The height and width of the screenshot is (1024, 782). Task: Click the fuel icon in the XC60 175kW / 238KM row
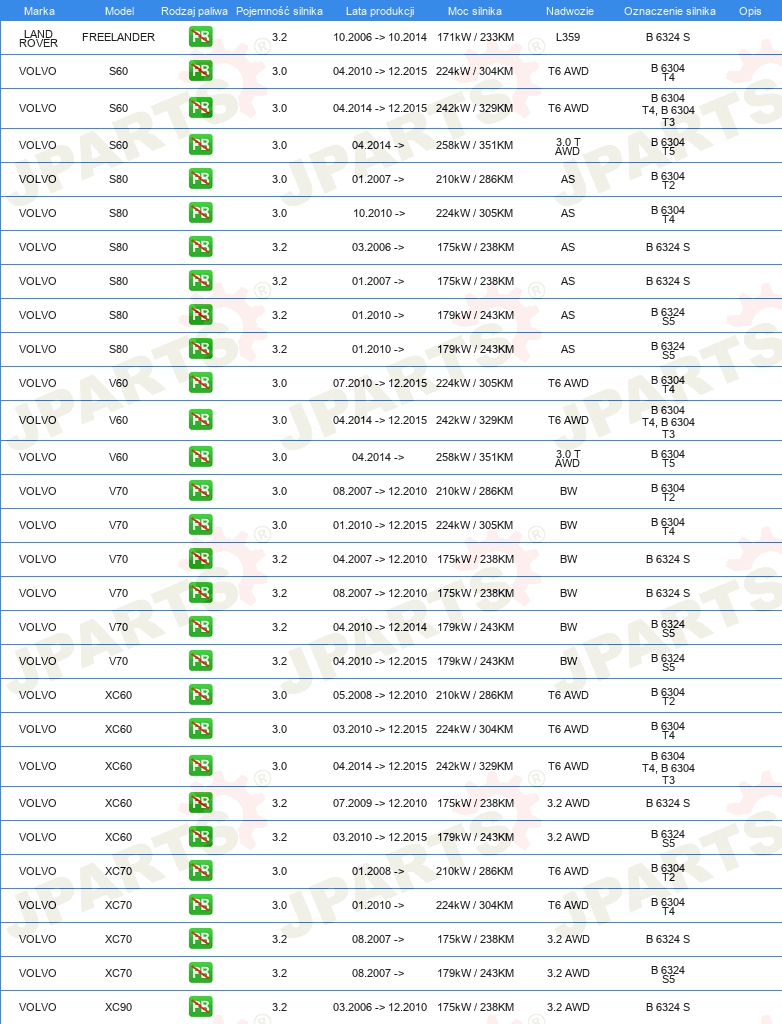pos(201,803)
